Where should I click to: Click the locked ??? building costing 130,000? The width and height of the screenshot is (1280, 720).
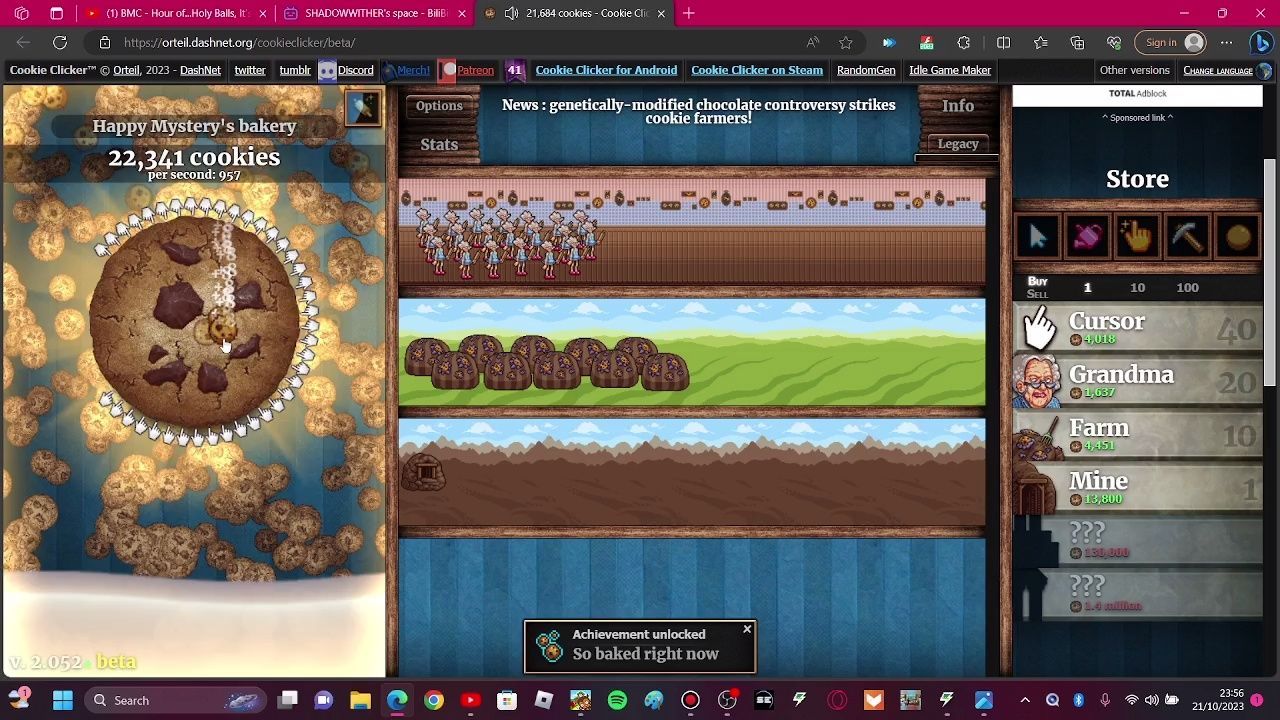pos(1137,542)
